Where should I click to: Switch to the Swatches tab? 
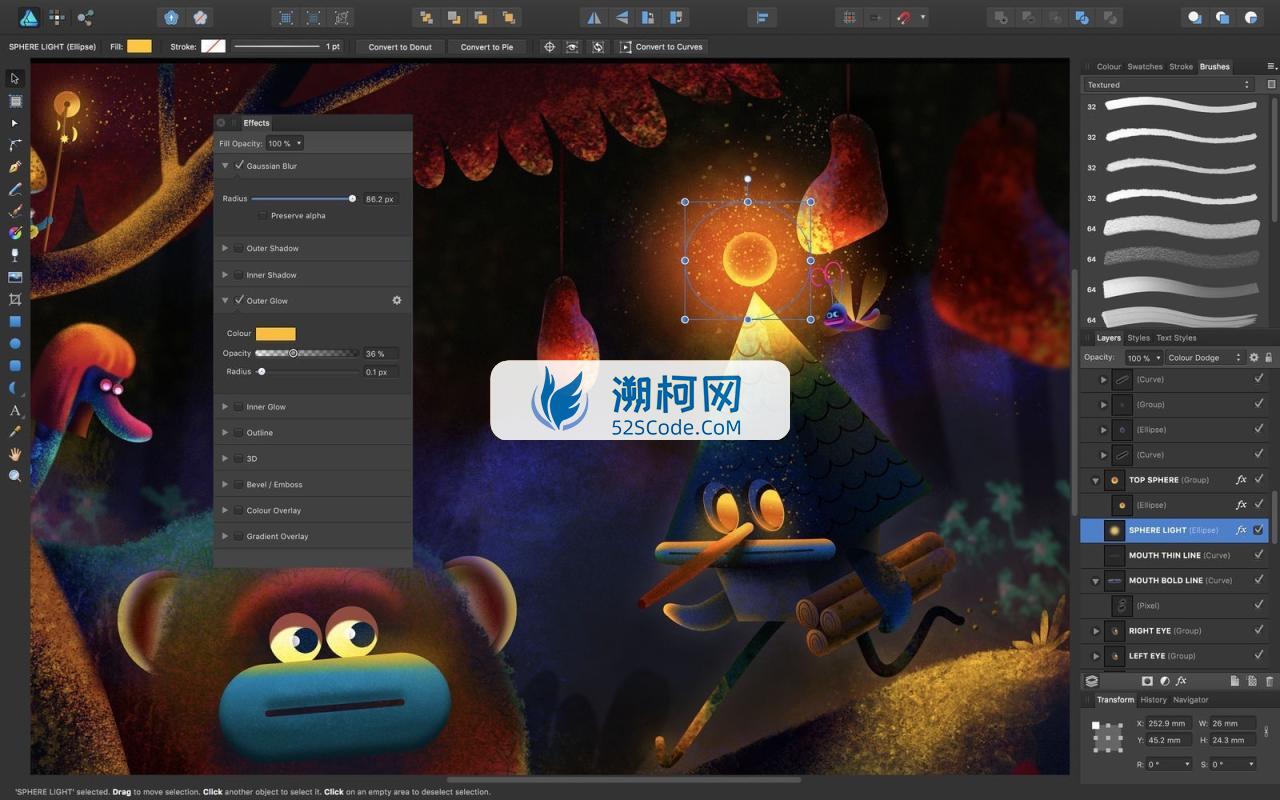(x=1145, y=67)
